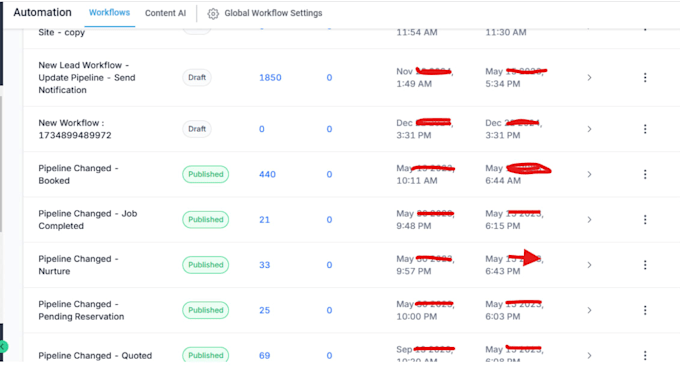Click the Published badge for Pipeline Changed - Quoted
This screenshot has width=680, height=390.
206,355
